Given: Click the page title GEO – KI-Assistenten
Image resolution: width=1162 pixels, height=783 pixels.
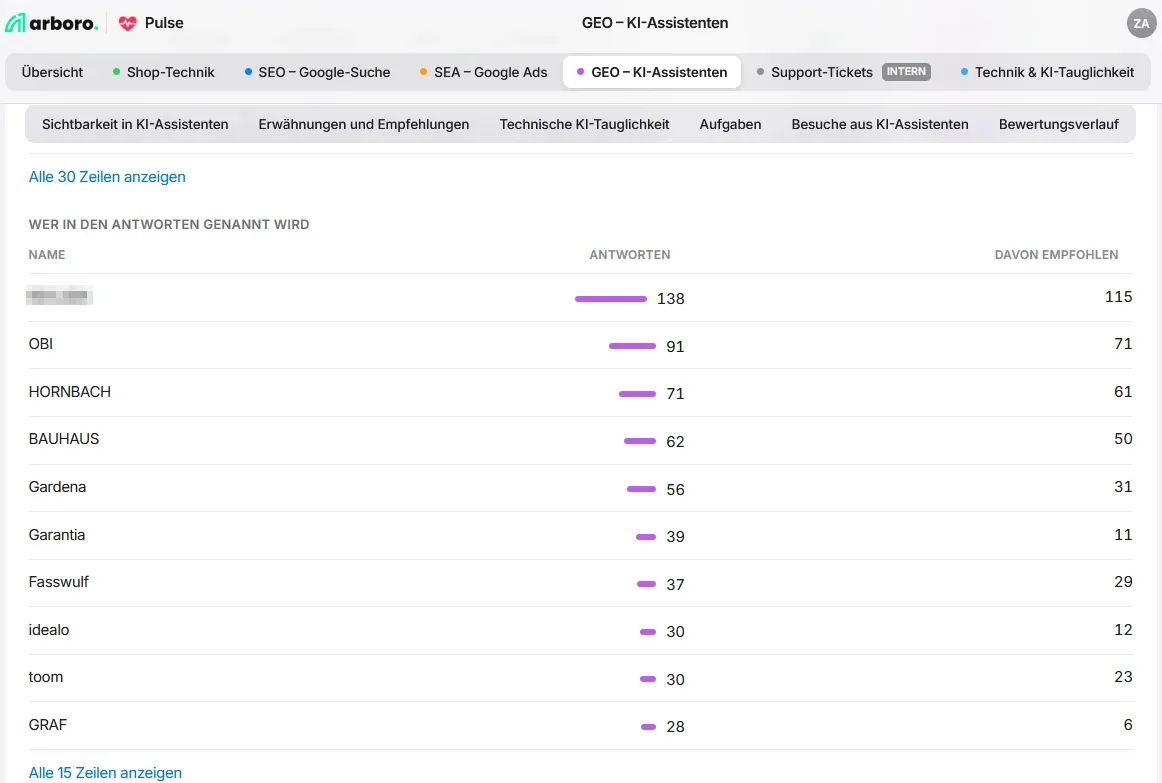Looking at the screenshot, I should click(655, 23).
